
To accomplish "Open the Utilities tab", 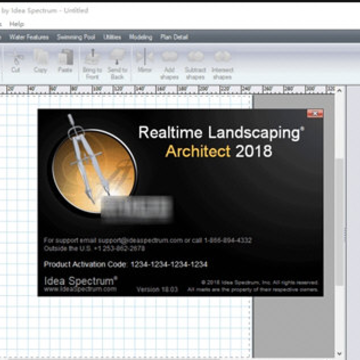I will tap(112, 37).
